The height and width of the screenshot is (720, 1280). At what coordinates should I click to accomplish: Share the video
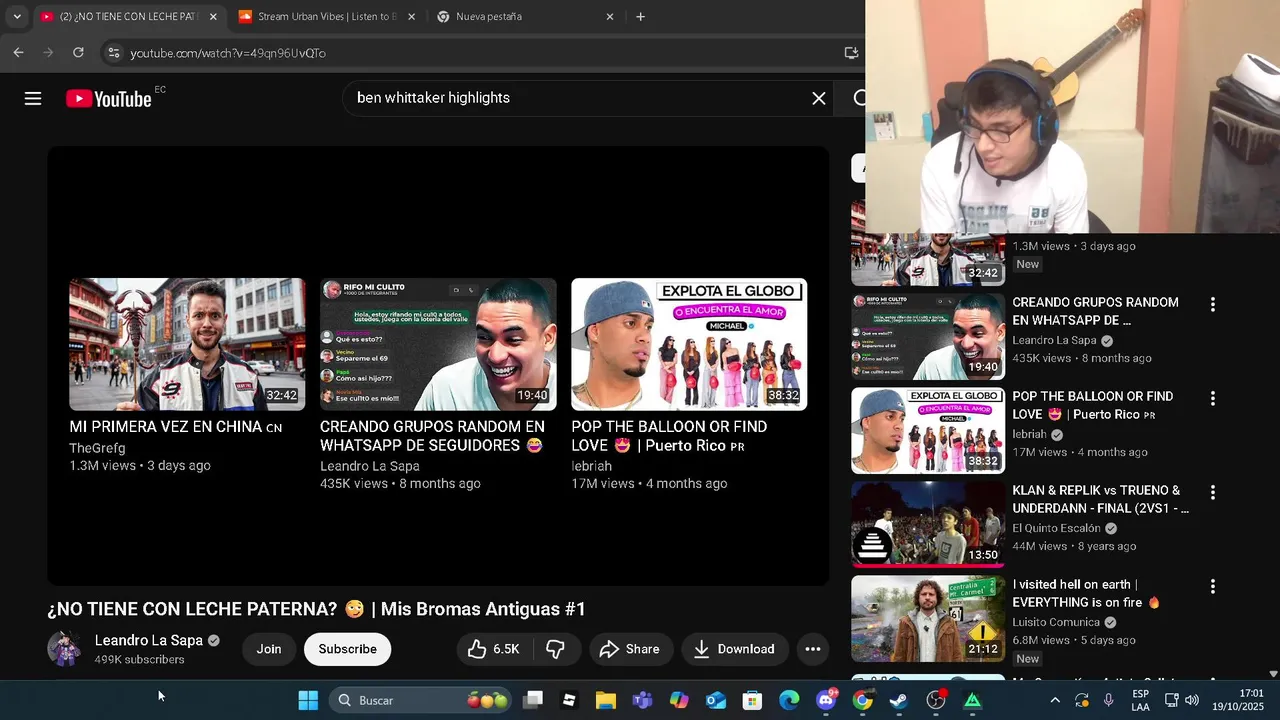click(x=629, y=649)
